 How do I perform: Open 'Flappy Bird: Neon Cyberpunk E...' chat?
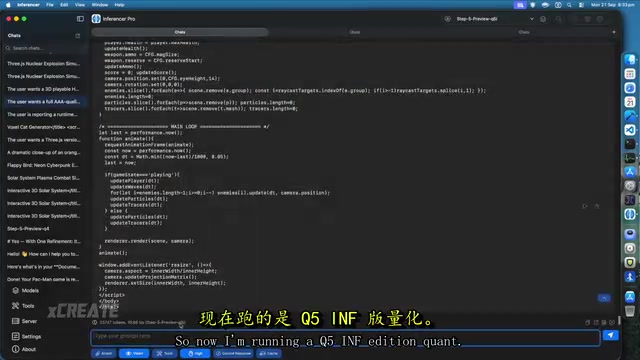[x=43, y=165]
